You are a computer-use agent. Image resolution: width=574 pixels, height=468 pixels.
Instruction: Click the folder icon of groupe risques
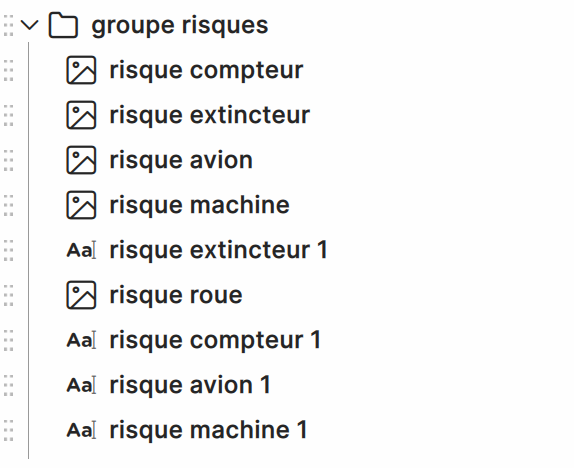click(63, 25)
